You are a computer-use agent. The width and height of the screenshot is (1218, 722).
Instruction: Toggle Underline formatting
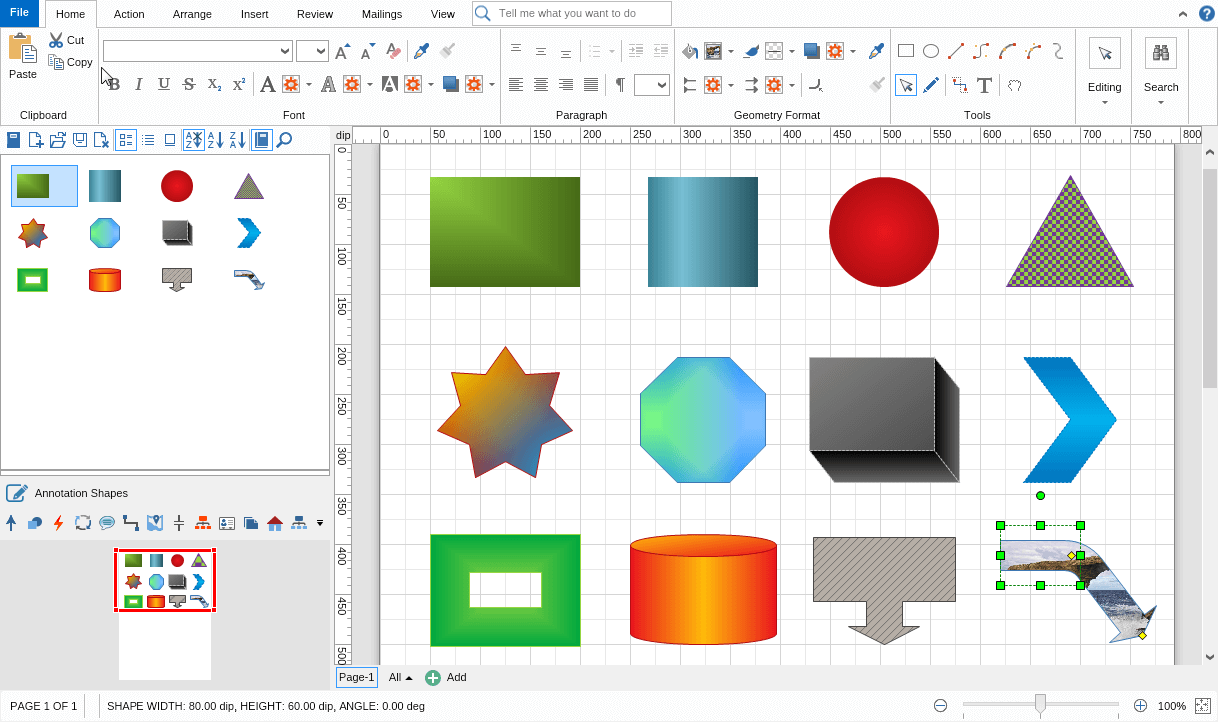click(x=164, y=85)
